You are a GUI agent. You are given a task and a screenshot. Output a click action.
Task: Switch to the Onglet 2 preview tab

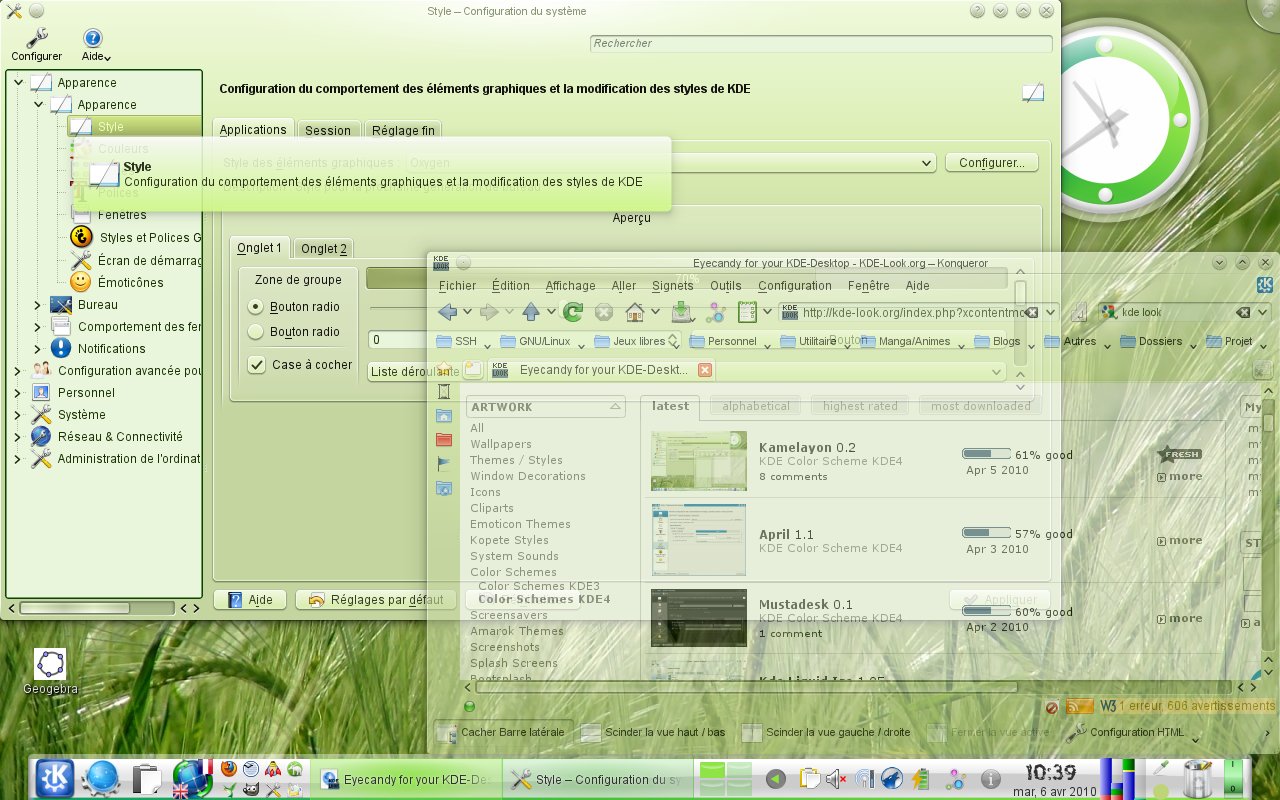point(324,248)
